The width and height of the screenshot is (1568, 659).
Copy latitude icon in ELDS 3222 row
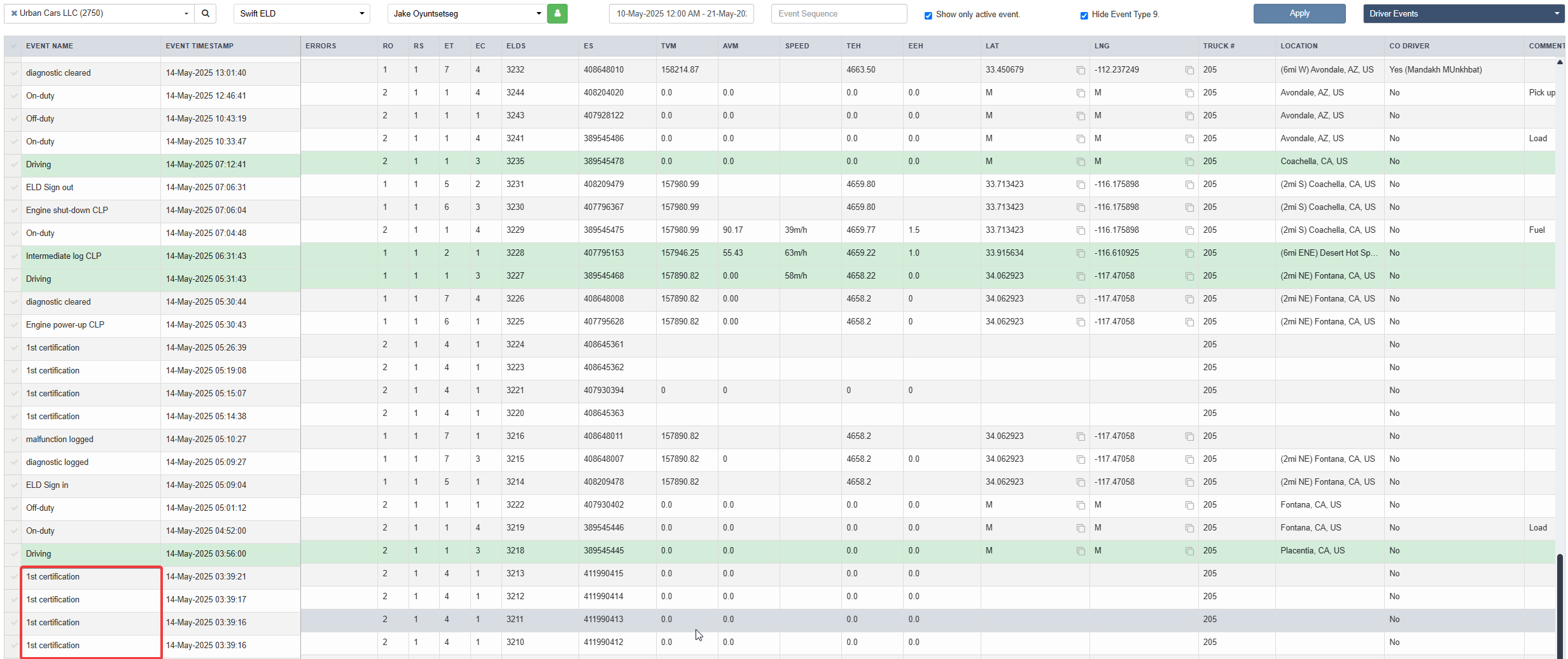[1081, 505]
